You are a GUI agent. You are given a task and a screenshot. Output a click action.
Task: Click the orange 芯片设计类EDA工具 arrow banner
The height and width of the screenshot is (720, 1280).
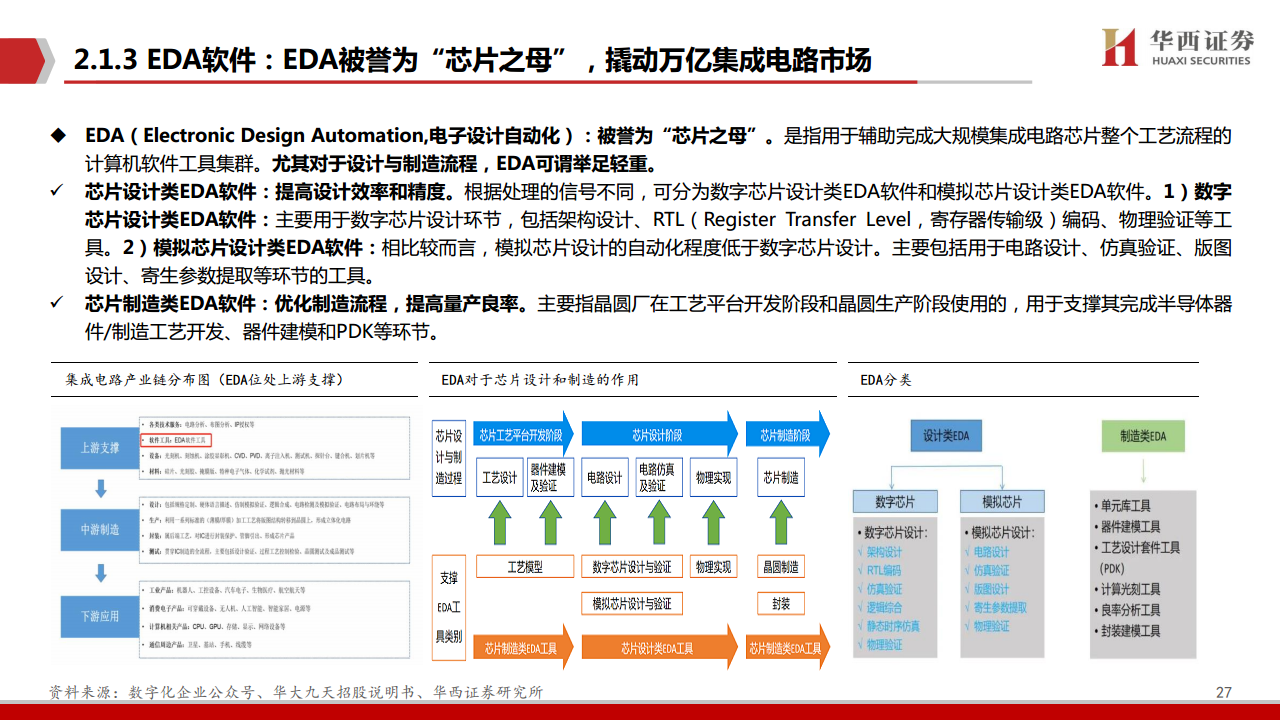(660, 647)
